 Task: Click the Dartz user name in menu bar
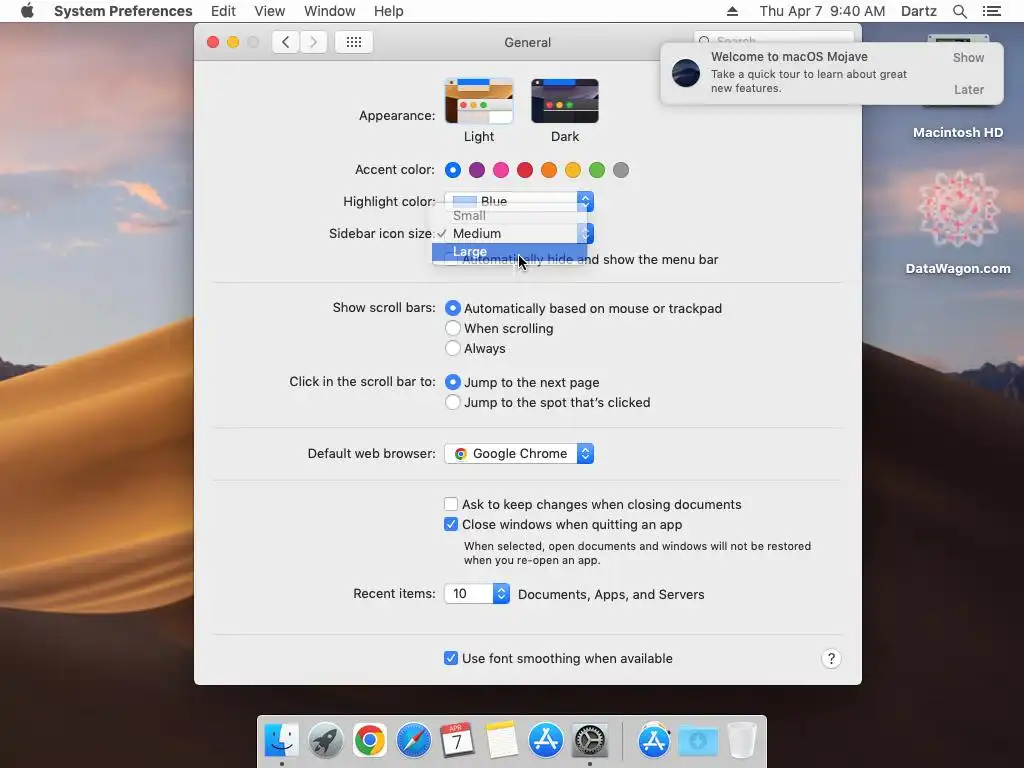coord(918,11)
